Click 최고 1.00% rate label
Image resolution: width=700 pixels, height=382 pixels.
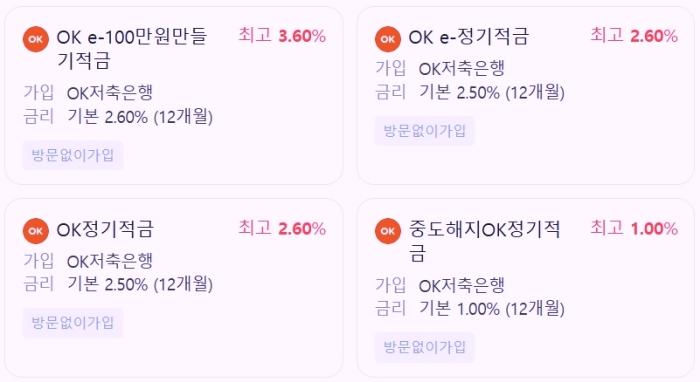[x=634, y=228]
